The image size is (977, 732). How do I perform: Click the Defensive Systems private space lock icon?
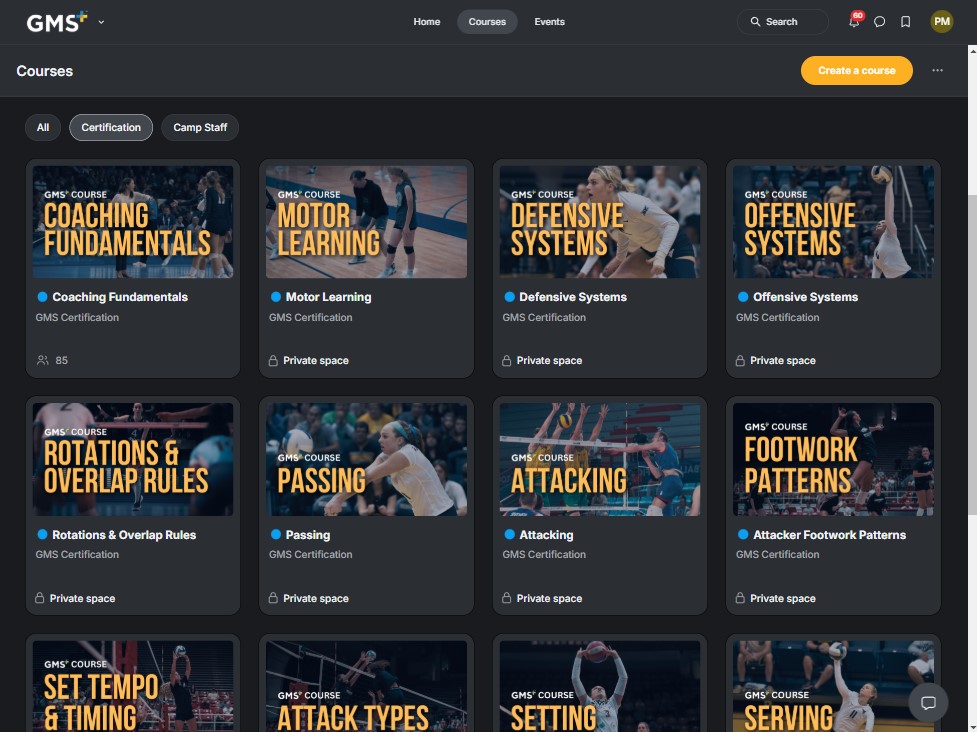pyautogui.click(x=507, y=361)
